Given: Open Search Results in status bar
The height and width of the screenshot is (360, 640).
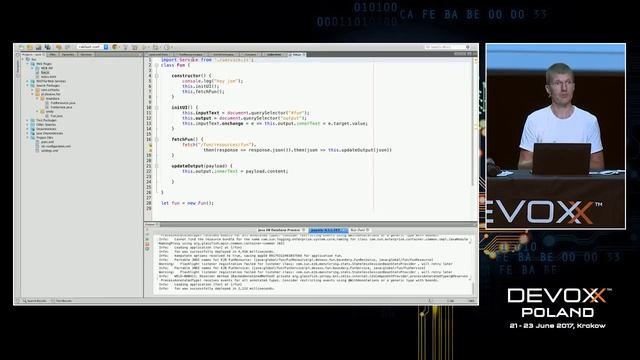Looking at the screenshot, I should pos(34,301).
